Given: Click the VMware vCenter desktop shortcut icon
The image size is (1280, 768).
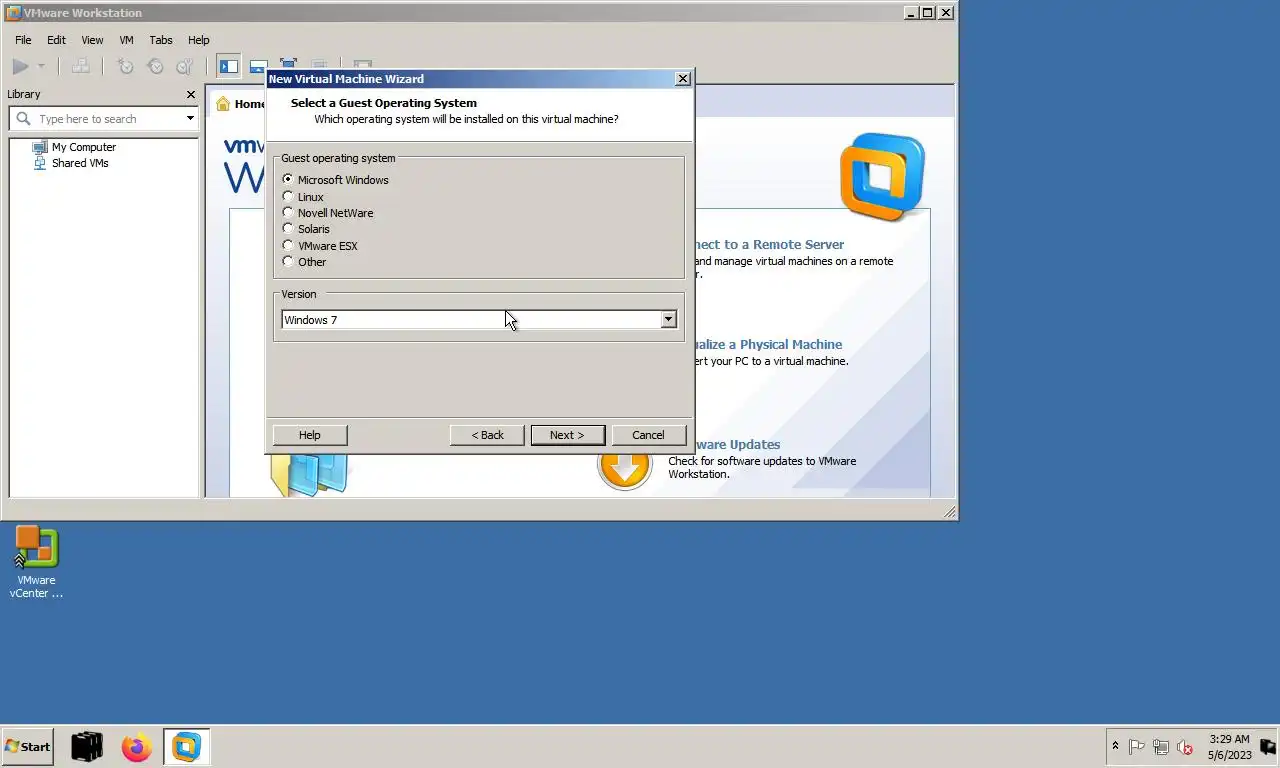Looking at the screenshot, I should point(36,561).
